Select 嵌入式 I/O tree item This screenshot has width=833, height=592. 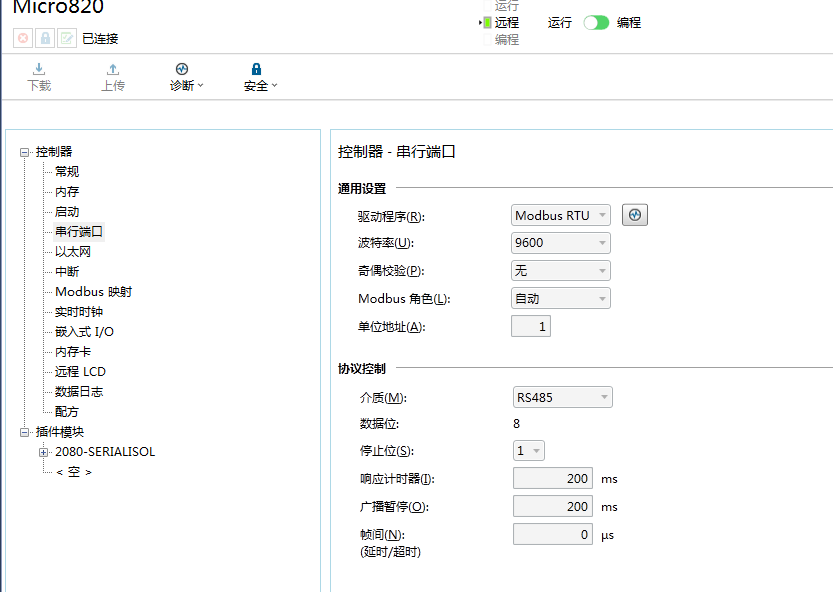pos(84,332)
